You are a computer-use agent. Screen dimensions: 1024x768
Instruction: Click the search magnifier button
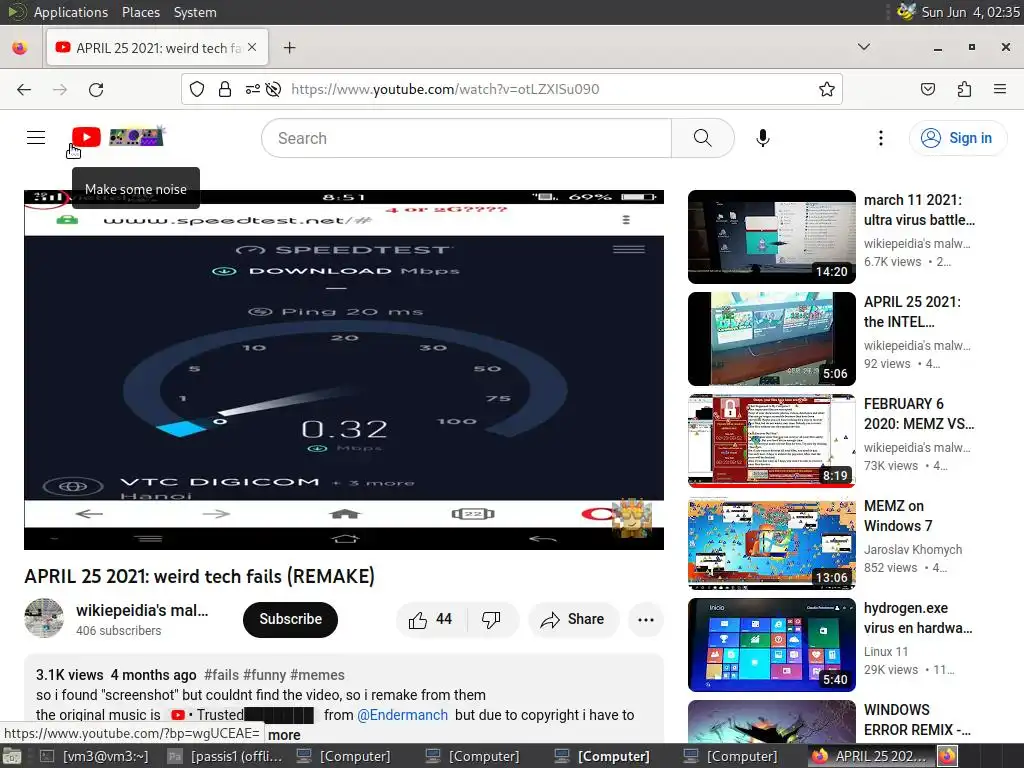pyautogui.click(x=703, y=138)
